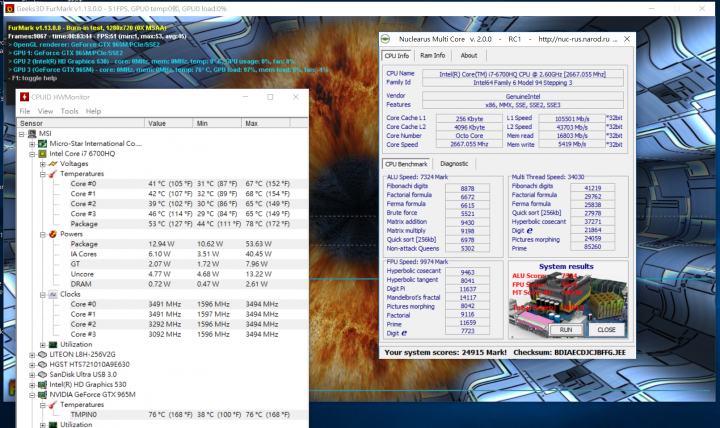This screenshot has height=428, width=720.
Task: Expand the Voltages node
Action: [43, 164]
